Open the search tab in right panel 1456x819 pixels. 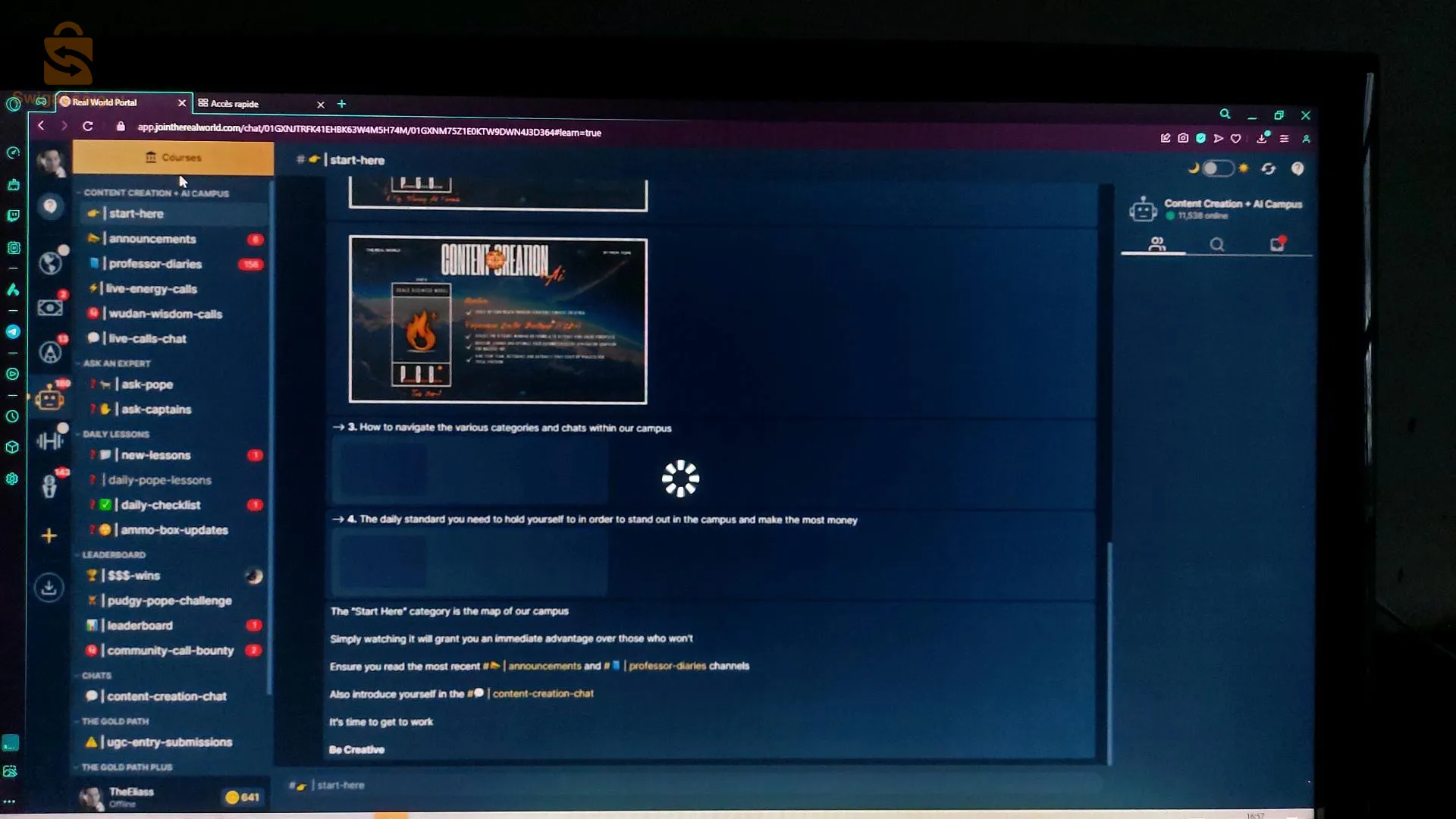click(x=1216, y=244)
